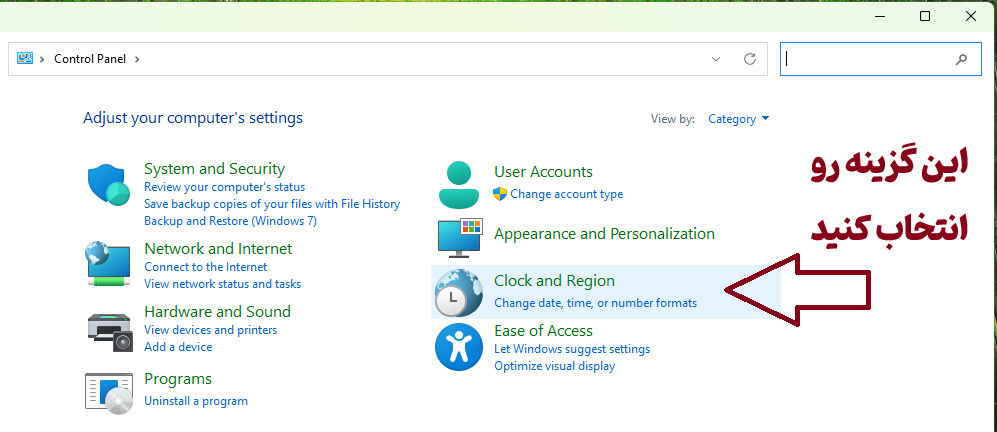Image resolution: width=997 pixels, height=432 pixels.
Task: Select Connect to the Internet
Action: click(x=205, y=267)
